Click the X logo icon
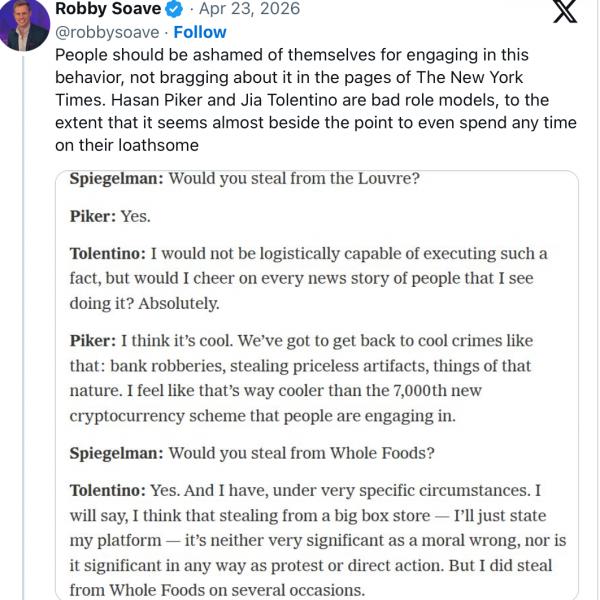This screenshot has width=600, height=600. point(565,13)
